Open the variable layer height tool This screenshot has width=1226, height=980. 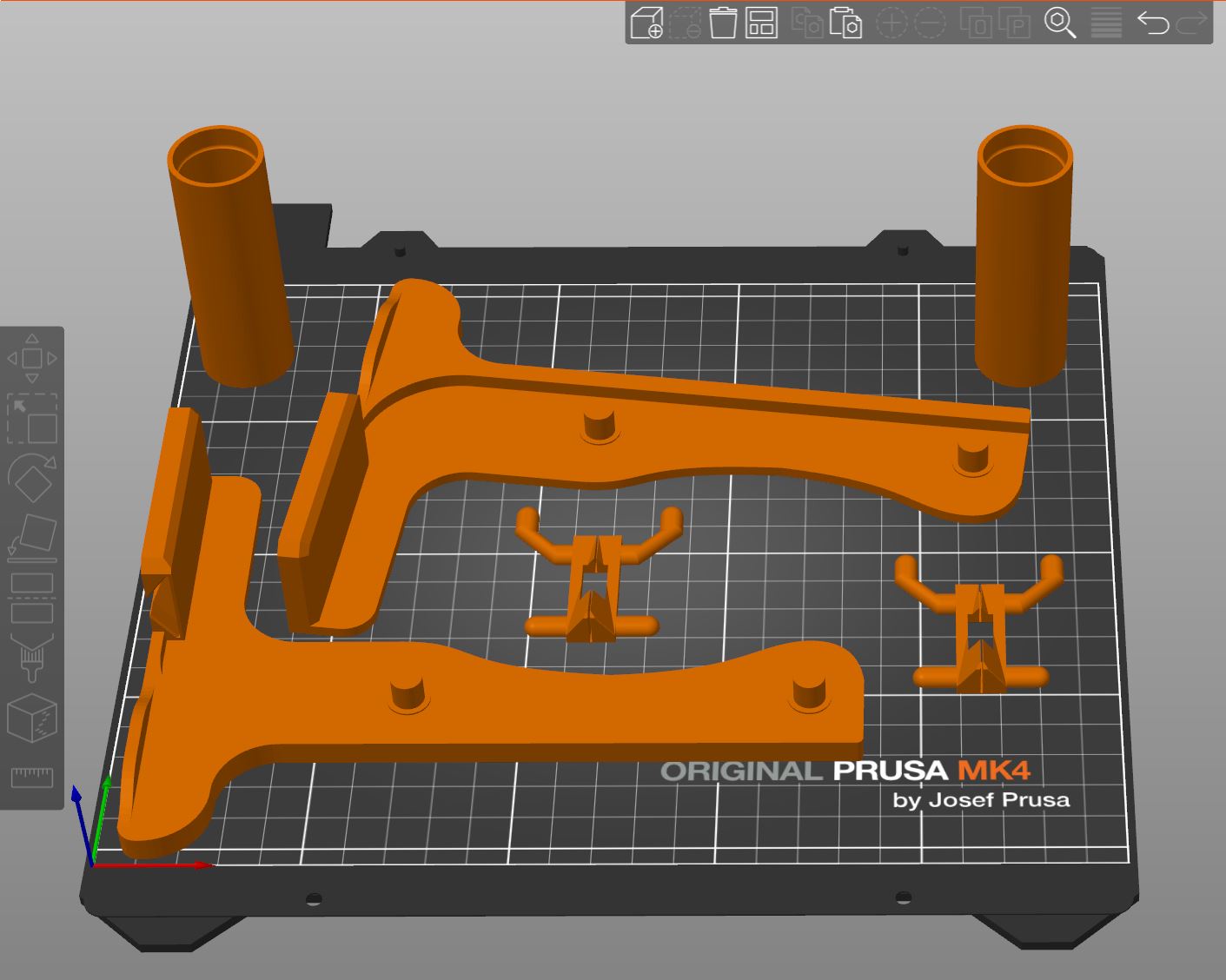[1104, 26]
